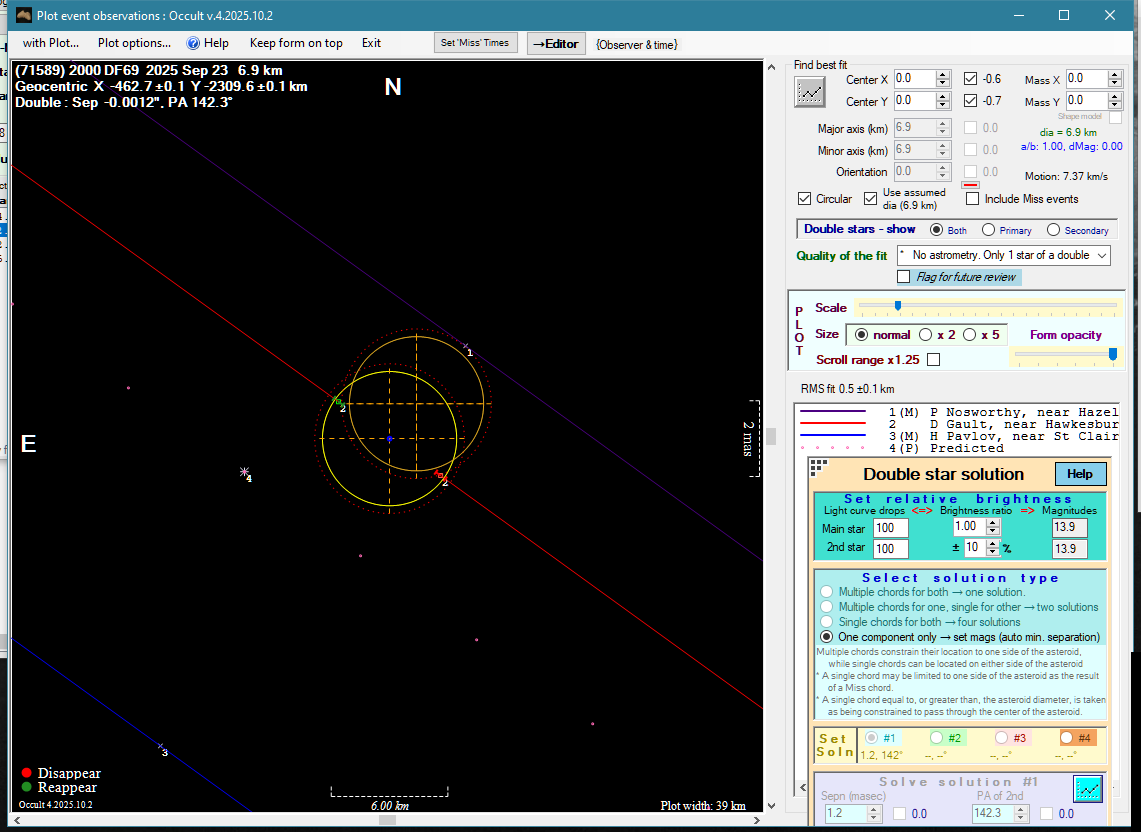Click the Set 'Miss' Times button

[x=476, y=43]
